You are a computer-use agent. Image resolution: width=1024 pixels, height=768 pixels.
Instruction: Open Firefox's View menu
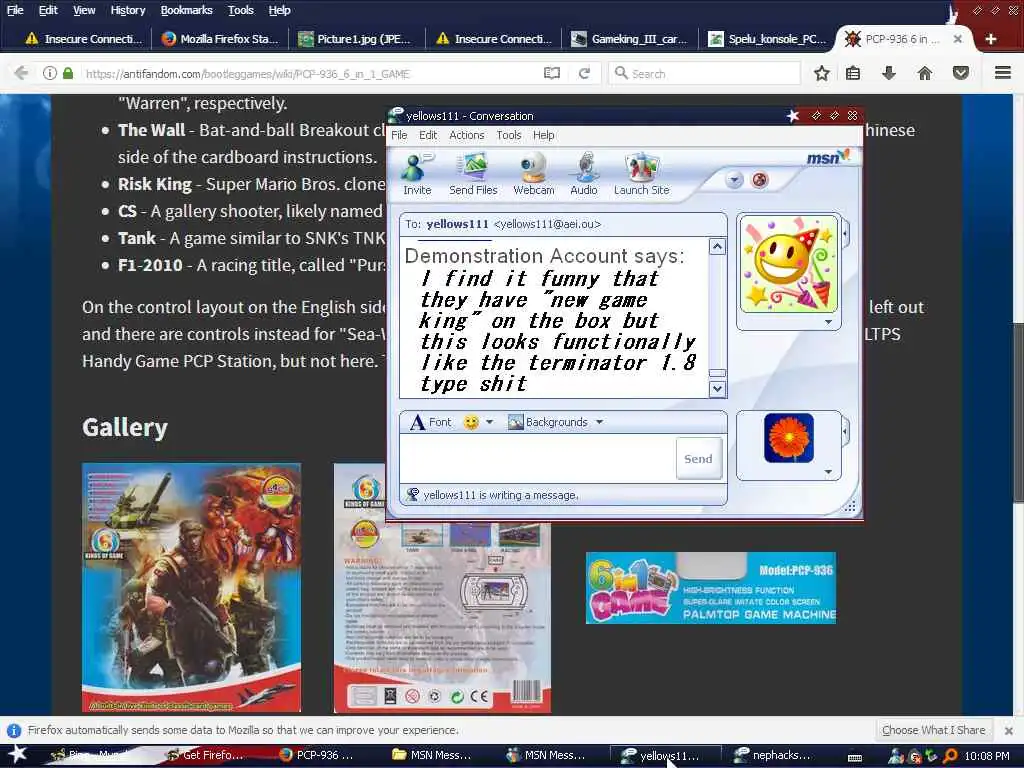tap(84, 10)
